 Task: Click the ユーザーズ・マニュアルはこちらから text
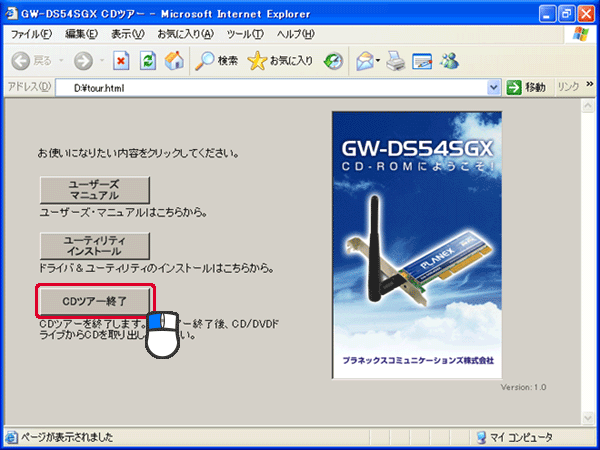coord(123,212)
